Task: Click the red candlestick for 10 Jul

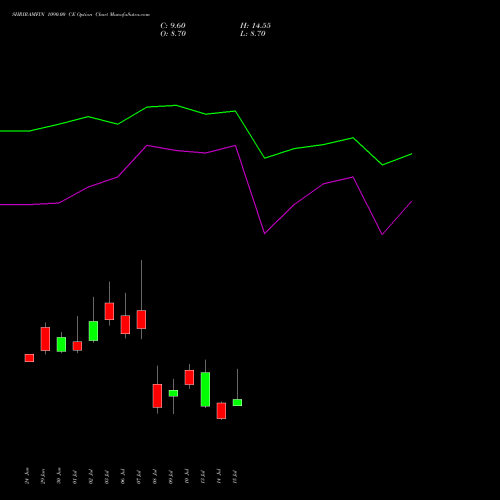Action: pyautogui.click(x=189, y=377)
